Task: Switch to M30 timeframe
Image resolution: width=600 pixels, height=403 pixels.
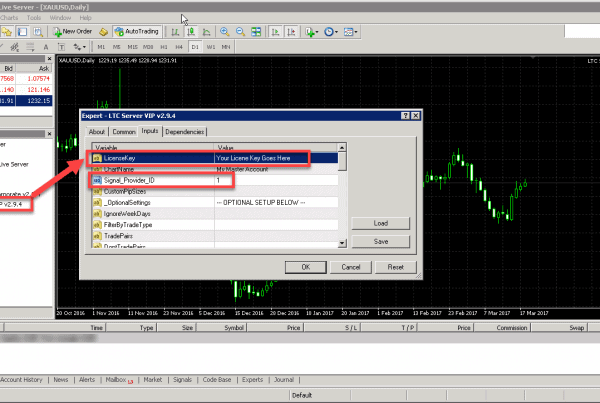Action: pyautogui.click(x=148, y=47)
